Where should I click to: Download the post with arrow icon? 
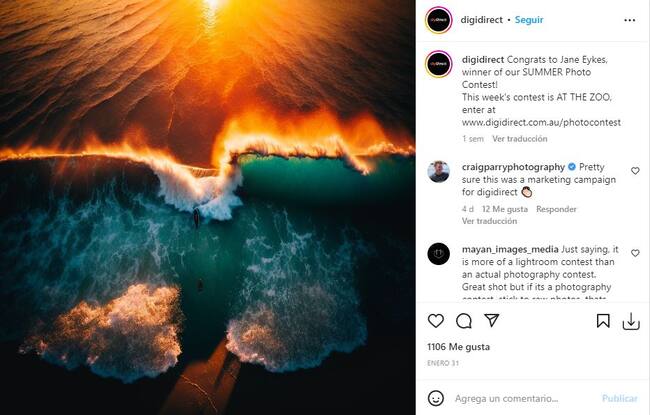(x=631, y=321)
